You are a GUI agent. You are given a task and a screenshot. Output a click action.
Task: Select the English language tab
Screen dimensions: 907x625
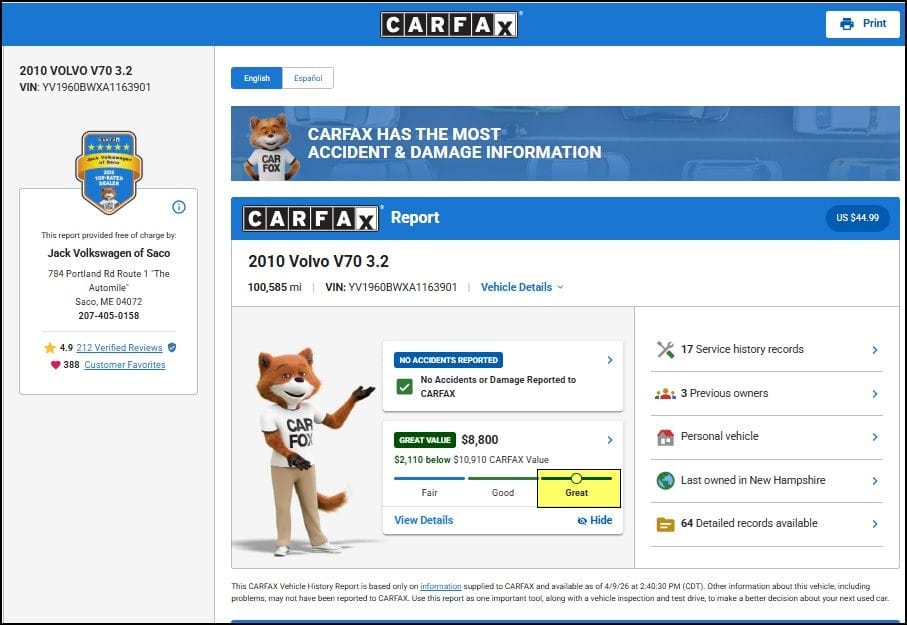[256, 78]
